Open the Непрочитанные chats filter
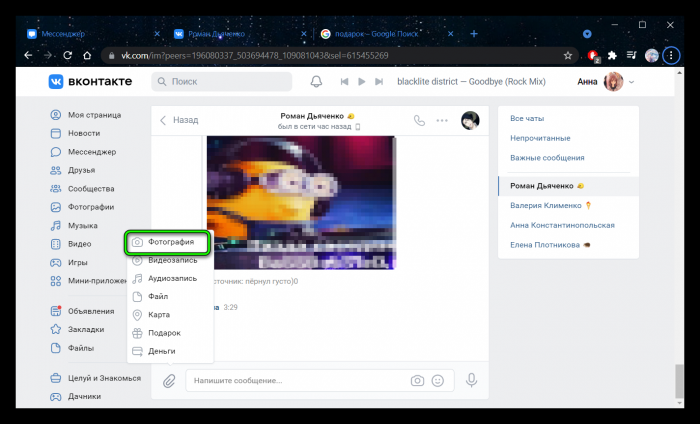This screenshot has height=424, width=700. click(540, 138)
